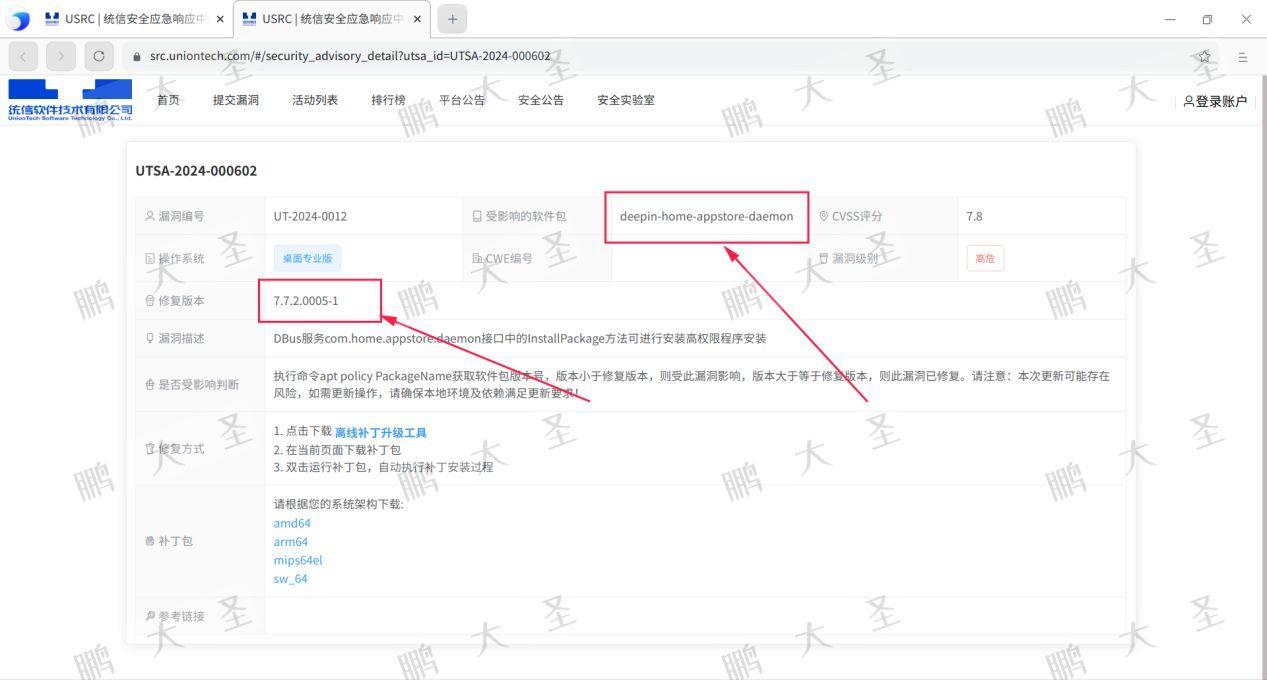Bookmark this page with the star icon
The height and width of the screenshot is (680, 1267).
coord(1204,57)
